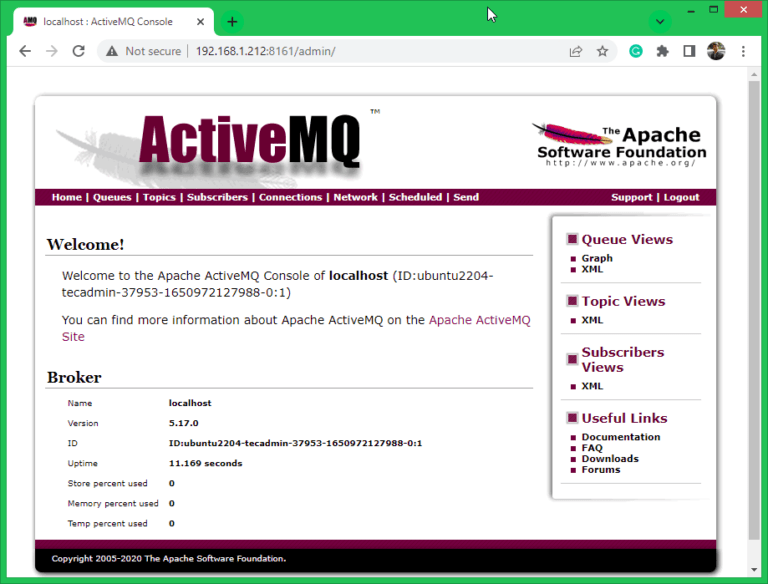Click the Logout link
768x584 pixels.
(x=681, y=197)
